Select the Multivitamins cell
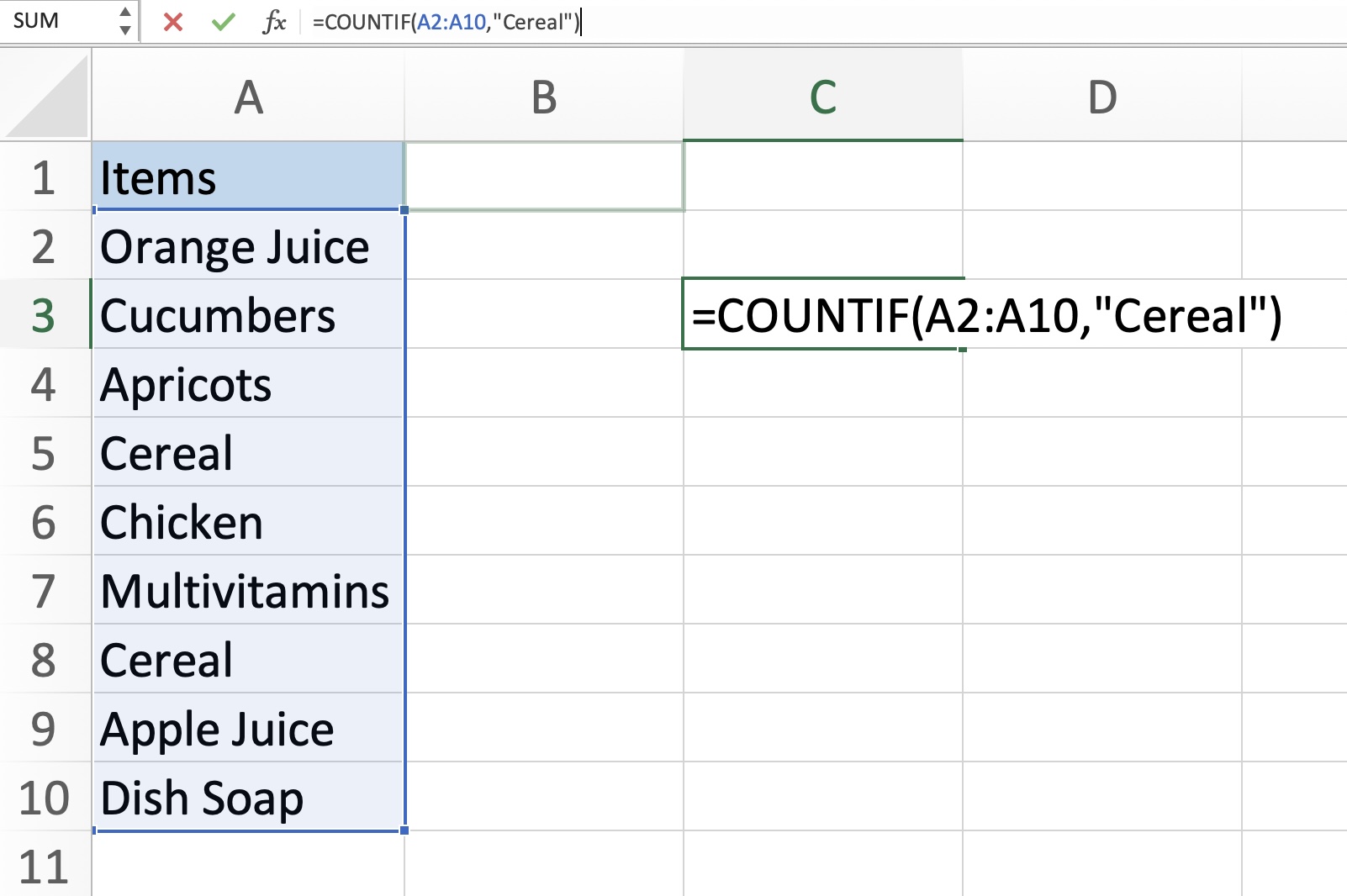 point(248,590)
